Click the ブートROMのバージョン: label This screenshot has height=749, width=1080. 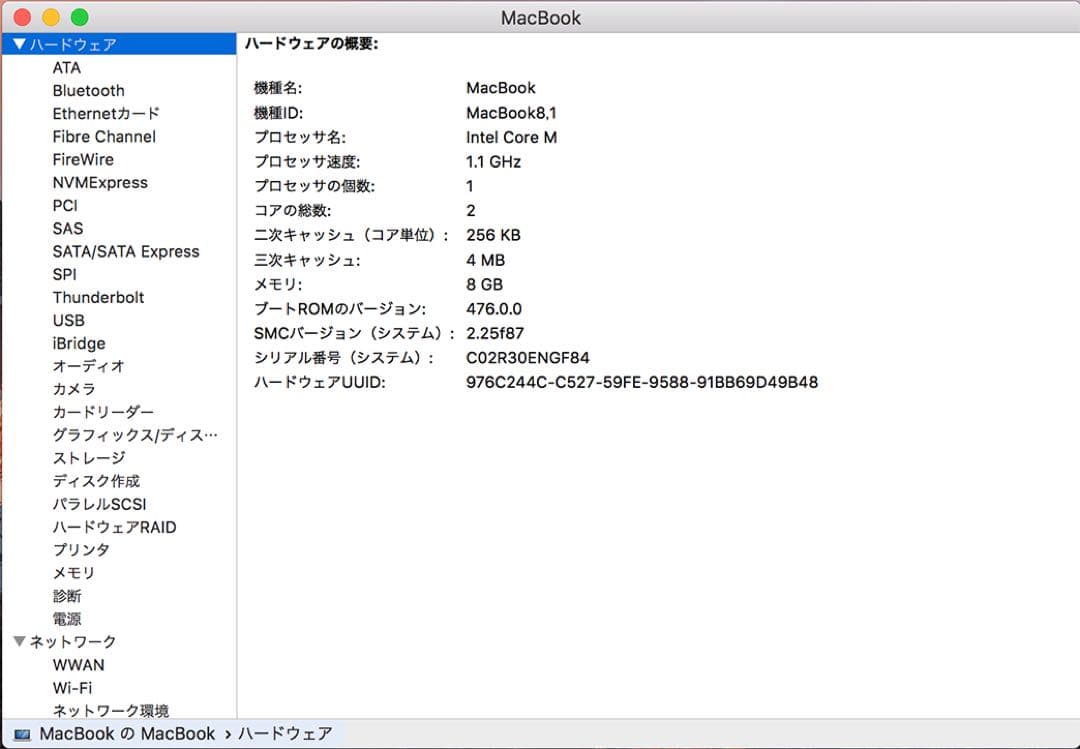(340, 309)
